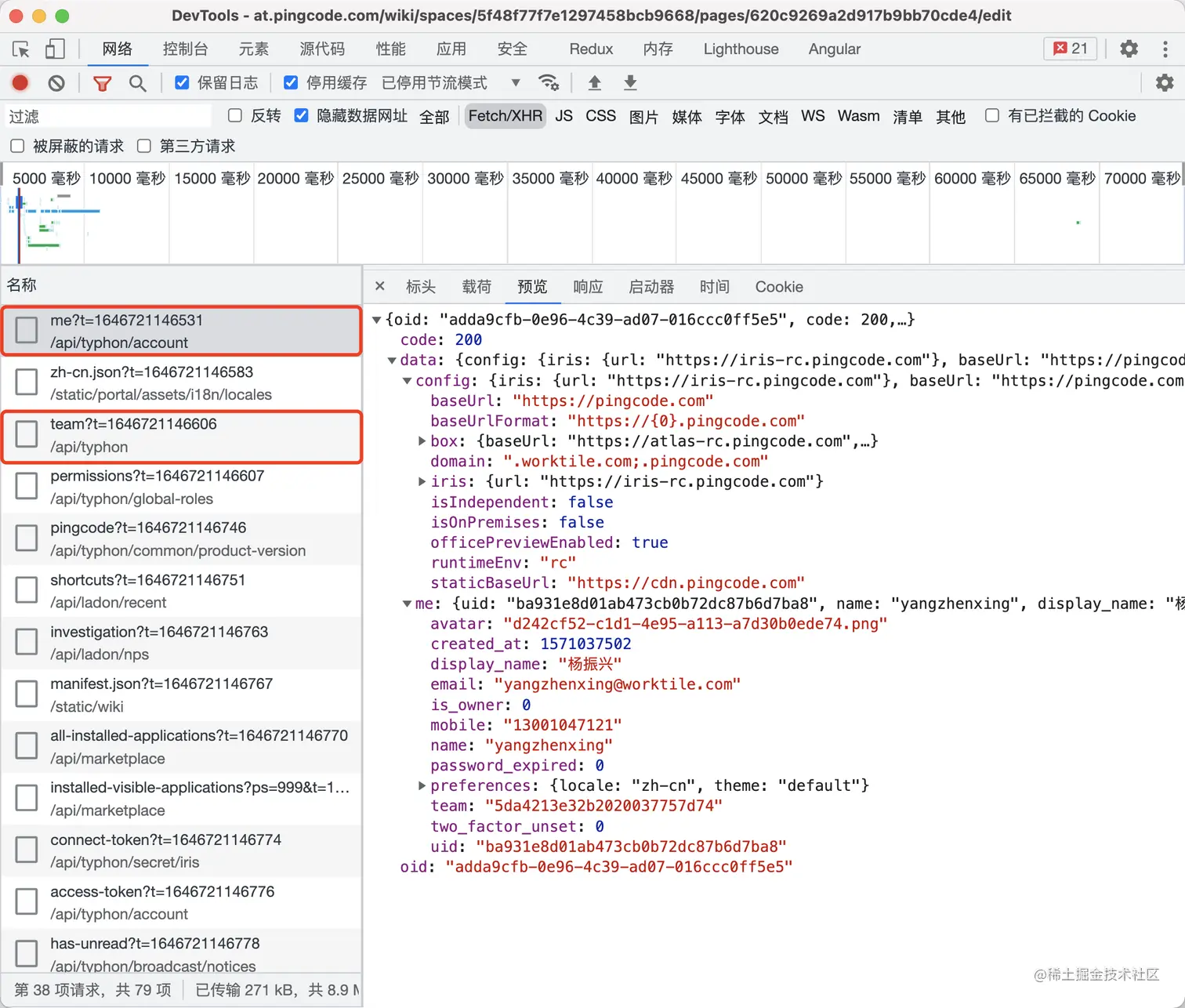This screenshot has width=1185, height=1008.
Task: Filter requests by CSS type
Action: click(x=601, y=116)
